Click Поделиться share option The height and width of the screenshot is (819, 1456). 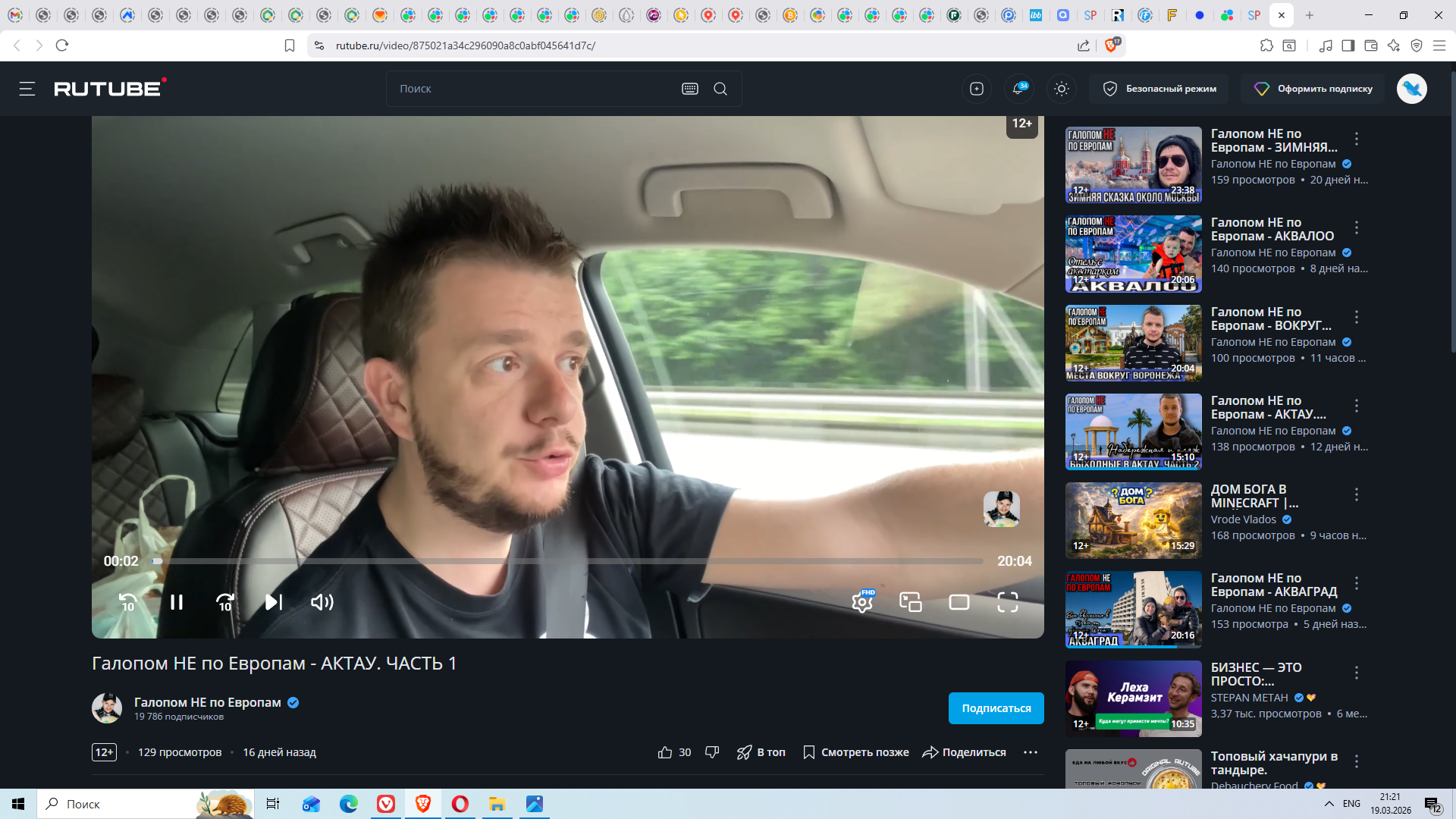click(x=964, y=752)
